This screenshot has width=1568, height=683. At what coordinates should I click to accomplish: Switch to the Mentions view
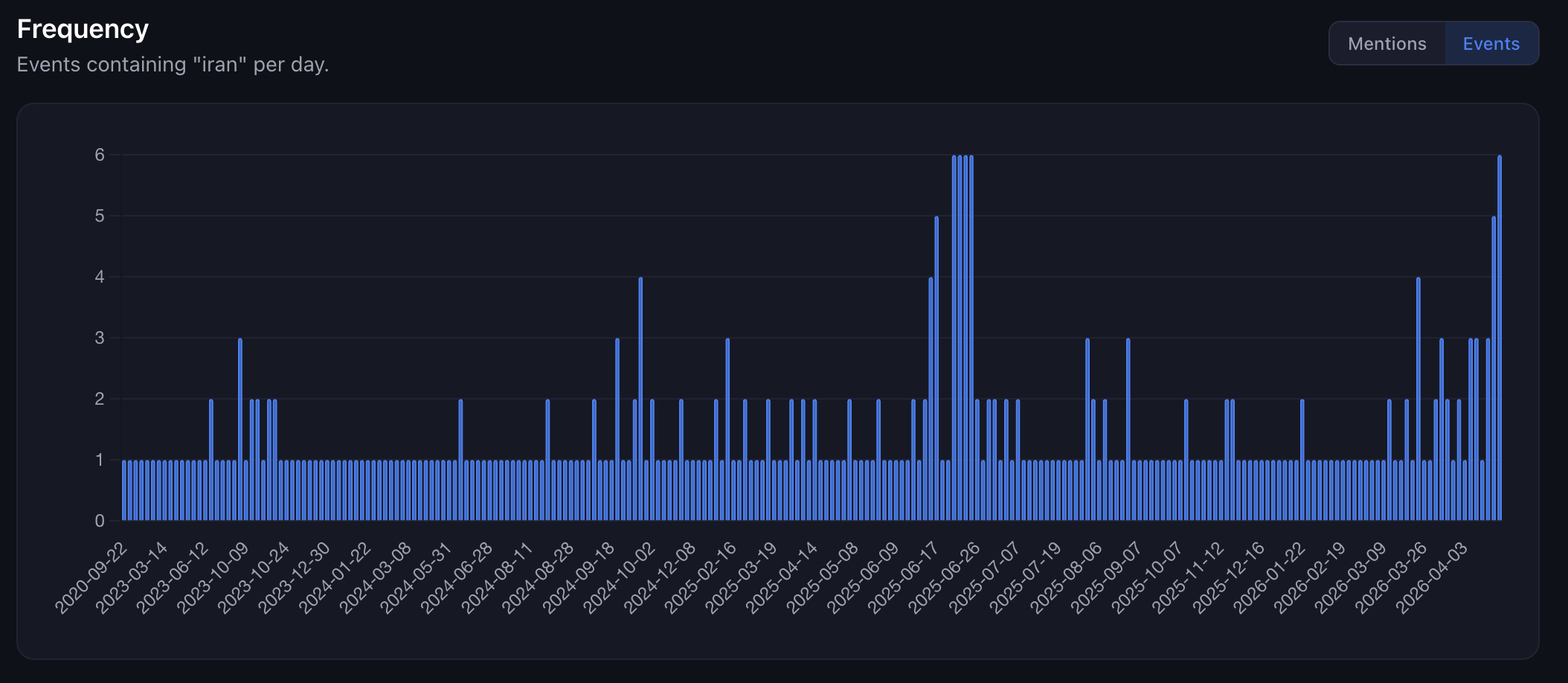(x=1387, y=43)
